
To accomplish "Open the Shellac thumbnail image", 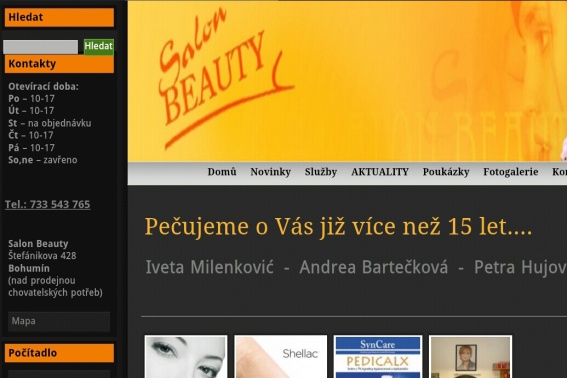I will (281, 357).
